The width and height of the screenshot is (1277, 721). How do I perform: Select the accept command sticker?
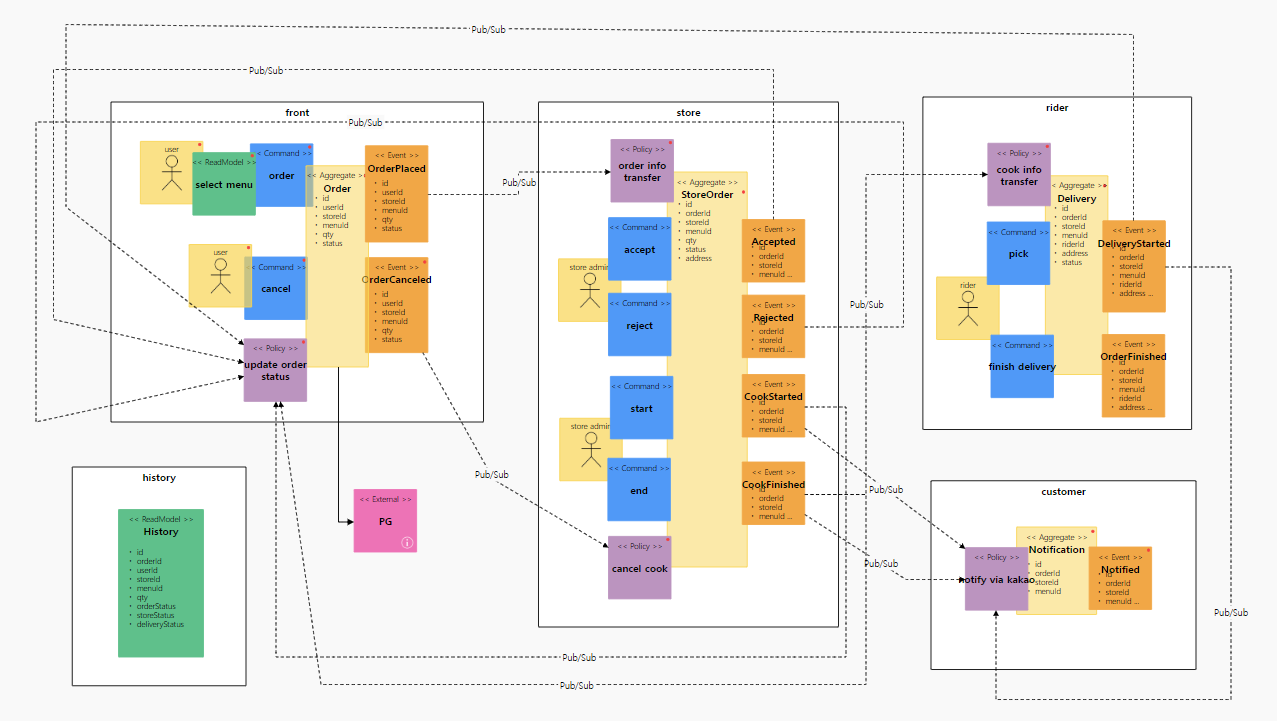tap(640, 249)
